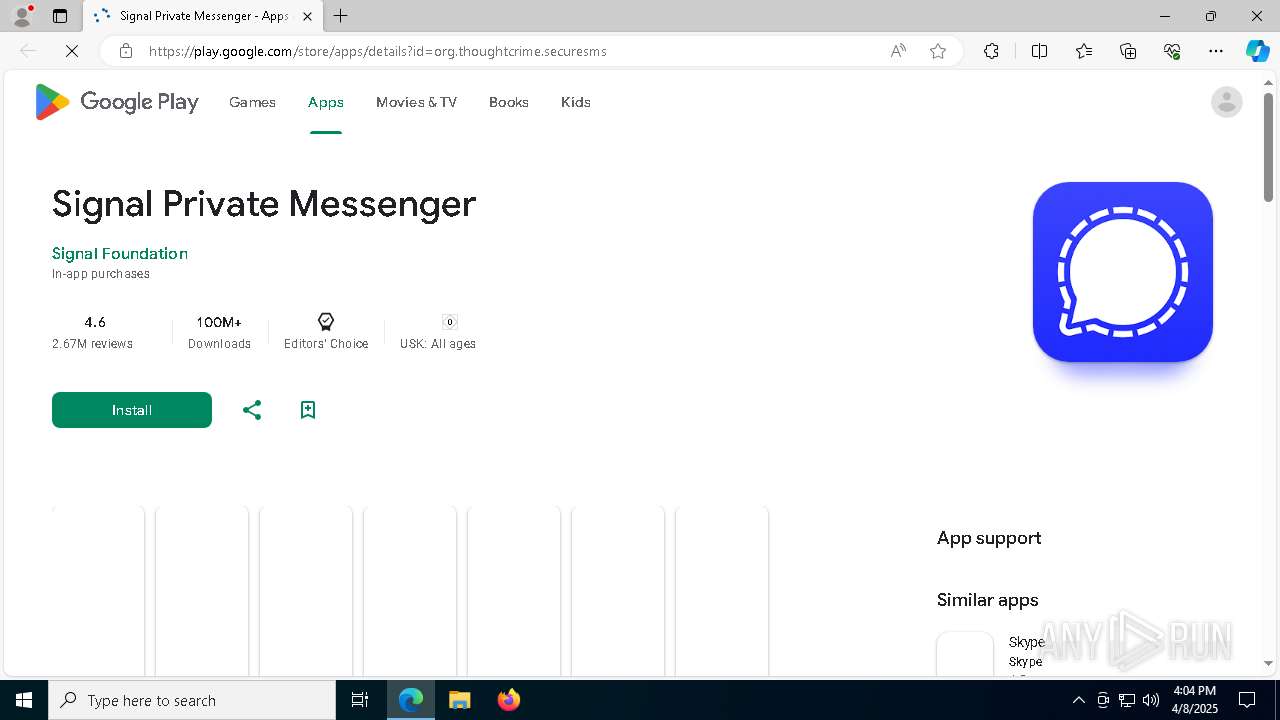The height and width of the screenshot is (720, 1280).
Task: Open the taskbar clock and calendar
Action: pos(1194,700)
